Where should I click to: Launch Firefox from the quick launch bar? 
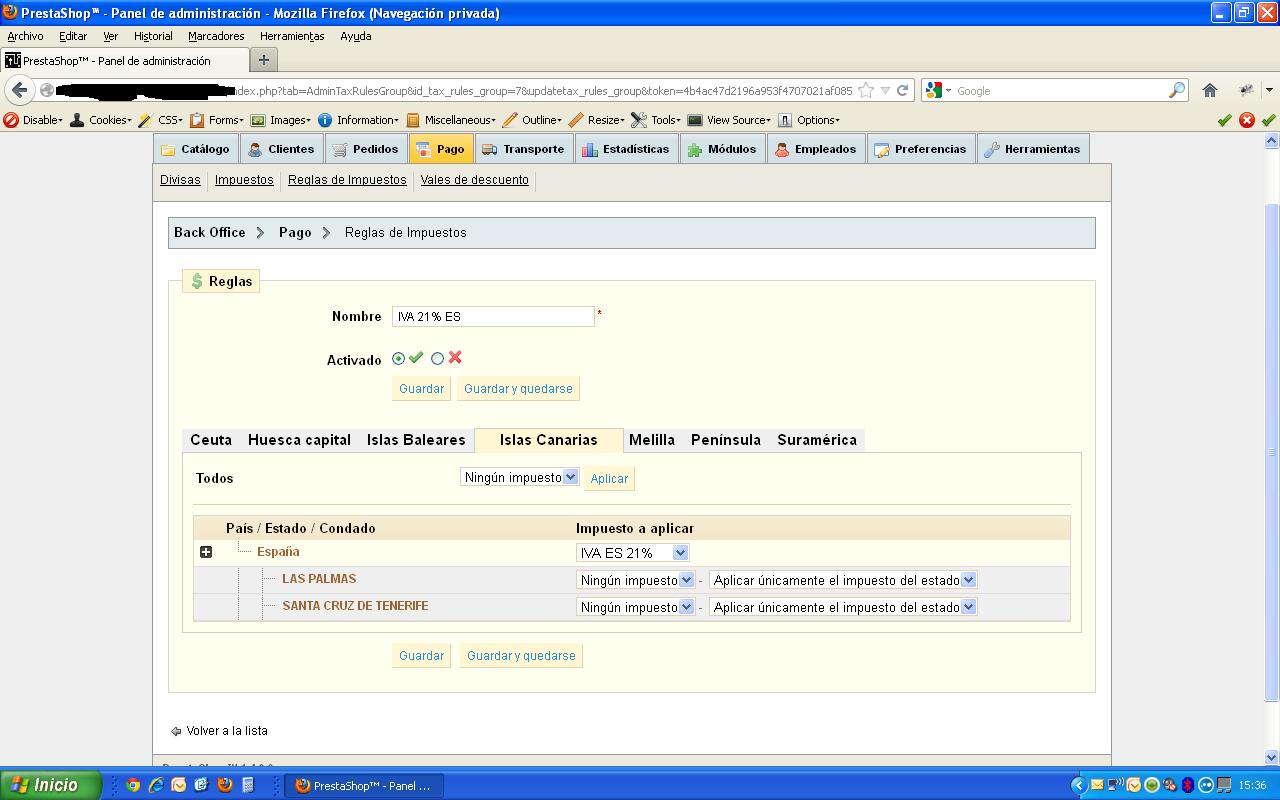(224, 785)
